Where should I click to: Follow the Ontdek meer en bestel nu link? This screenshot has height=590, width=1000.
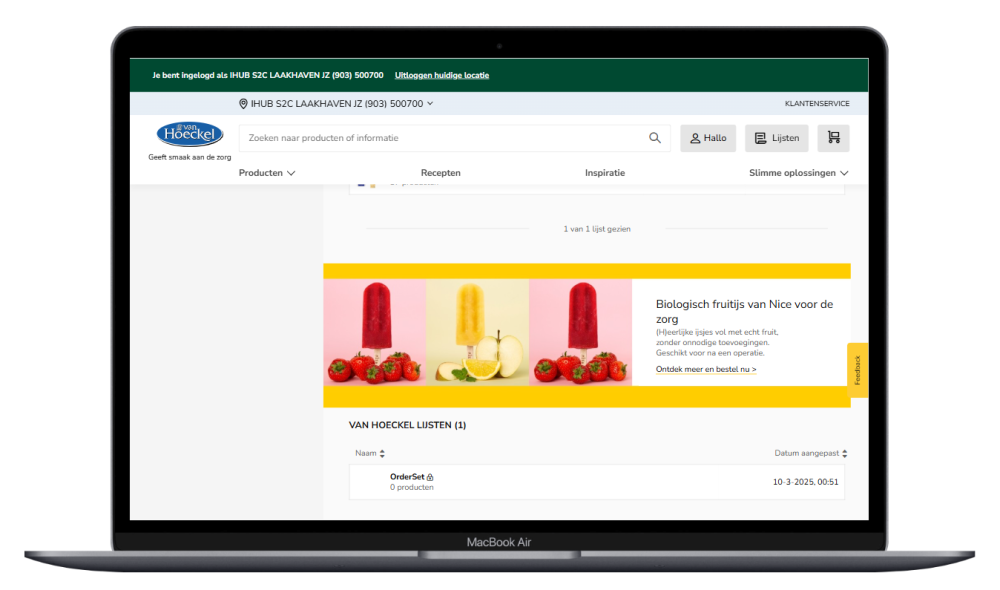(x=706, y=369)
